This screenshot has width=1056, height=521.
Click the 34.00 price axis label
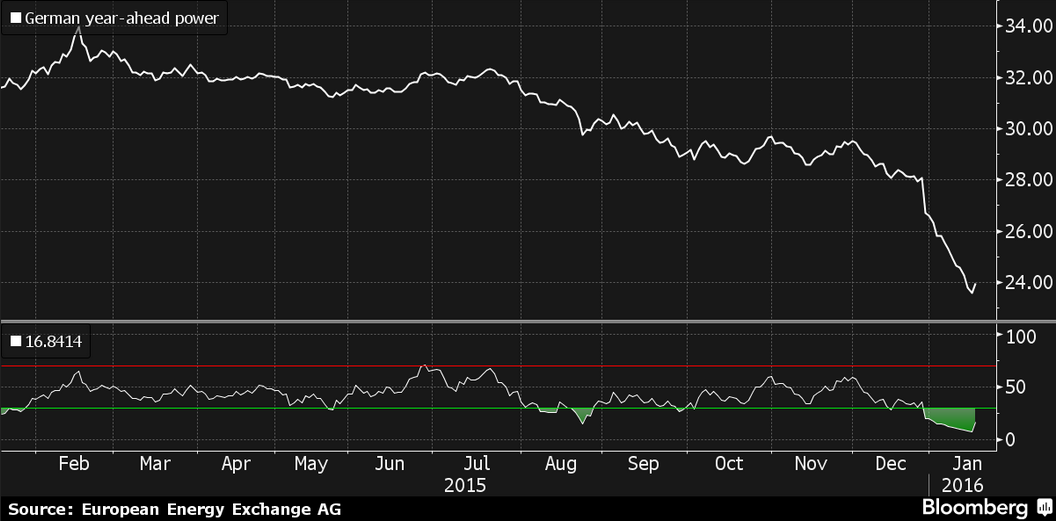pyautogui.click(x=1026, y=24)
